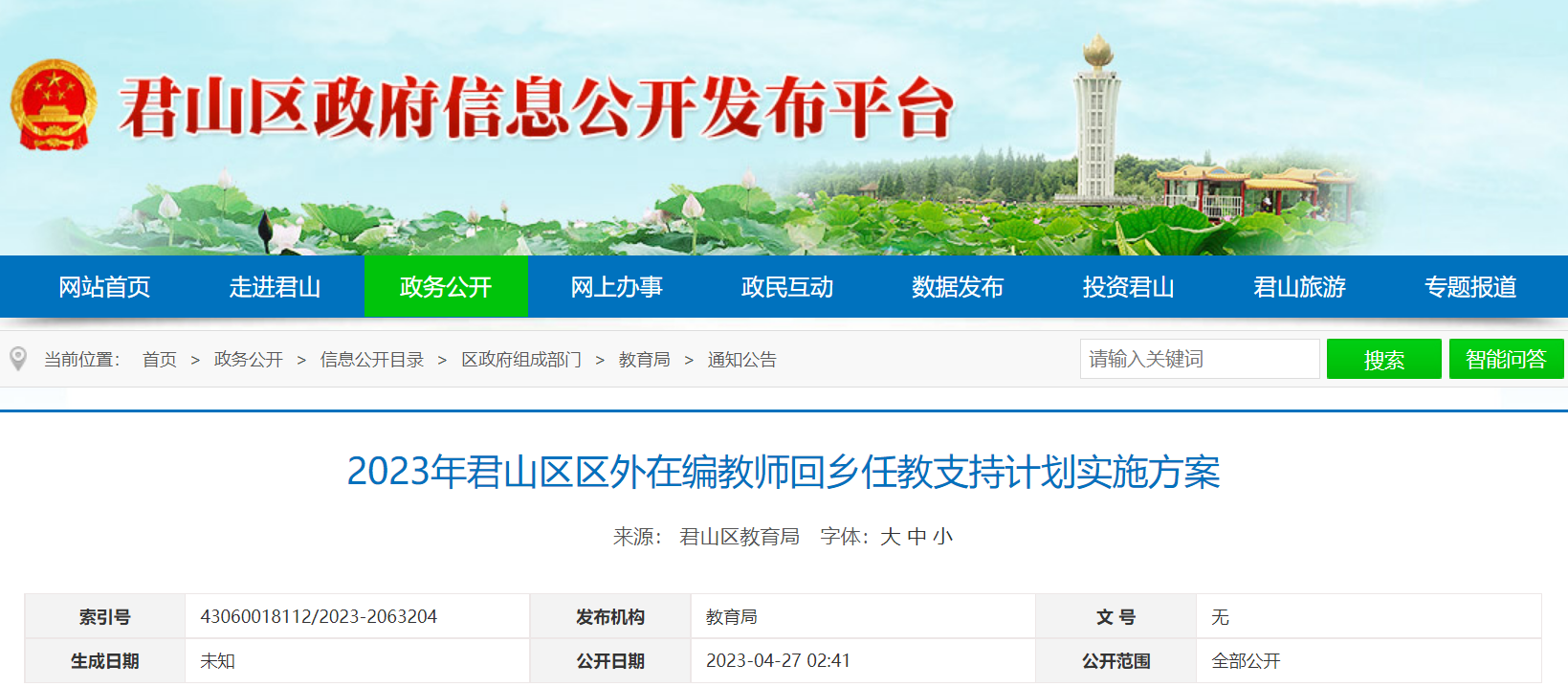The width and height of the screenshot is (1568, 687).
Task: Click the 无 value cell
Action: click(x=1368, y=617)
